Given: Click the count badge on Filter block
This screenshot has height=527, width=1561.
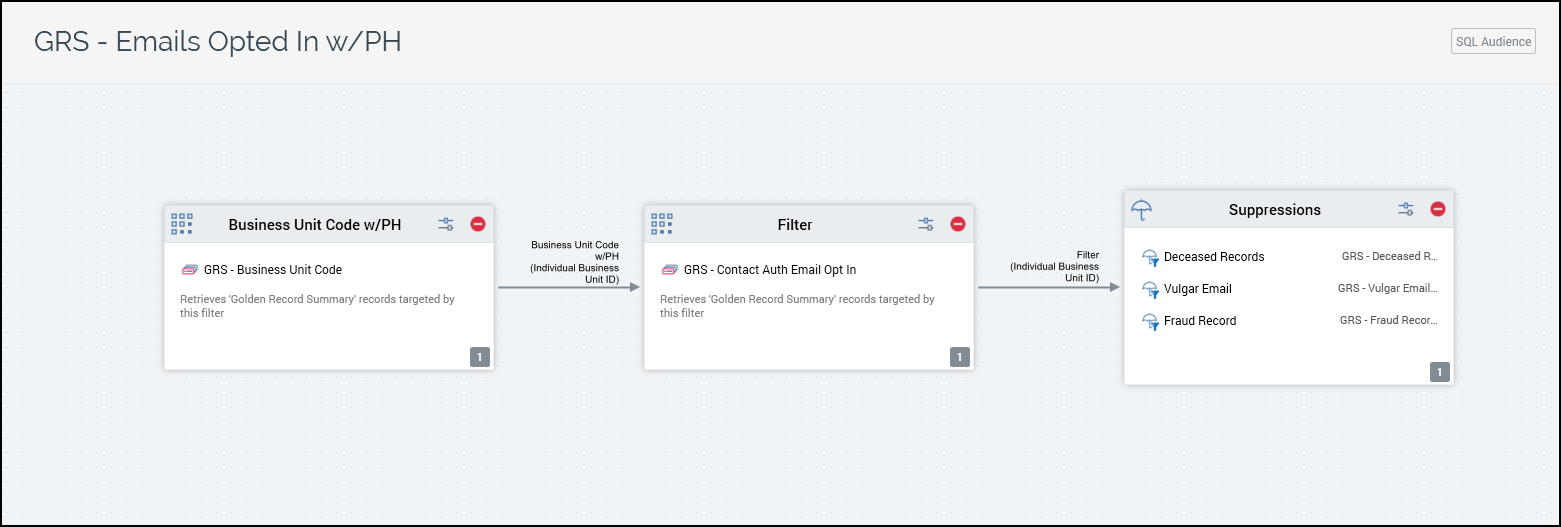Looking at the screenshot, I should pos(959,357).
